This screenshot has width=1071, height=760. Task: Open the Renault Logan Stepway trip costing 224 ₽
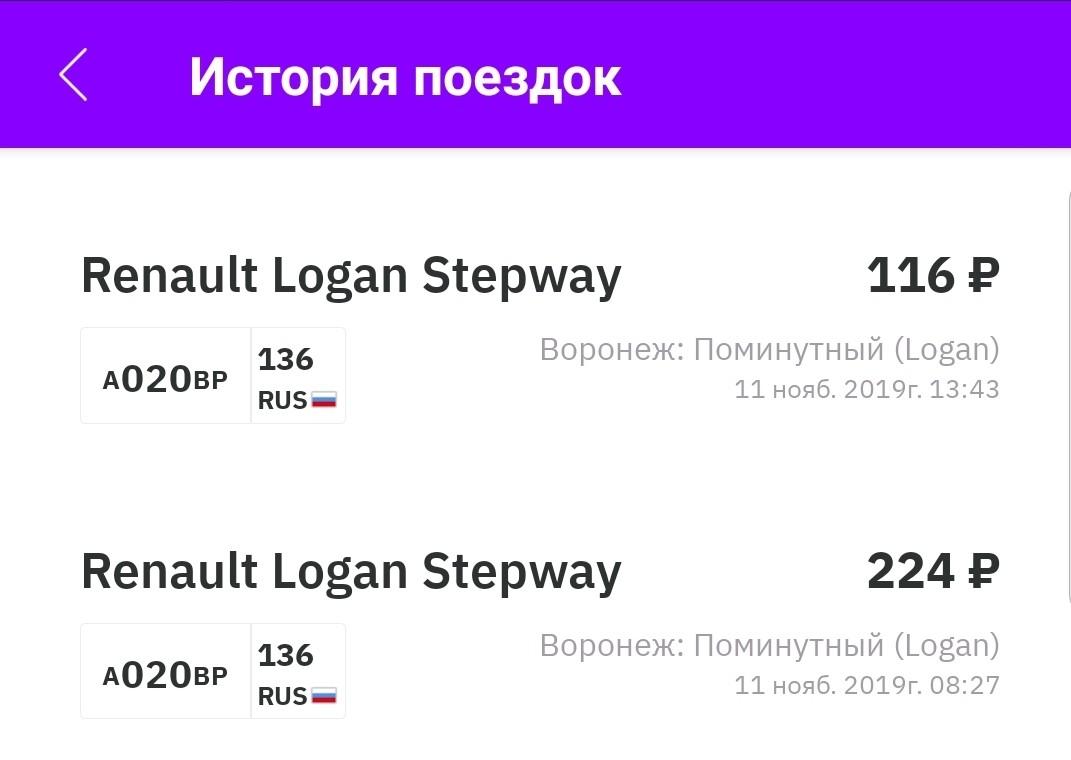coord(350,572)
